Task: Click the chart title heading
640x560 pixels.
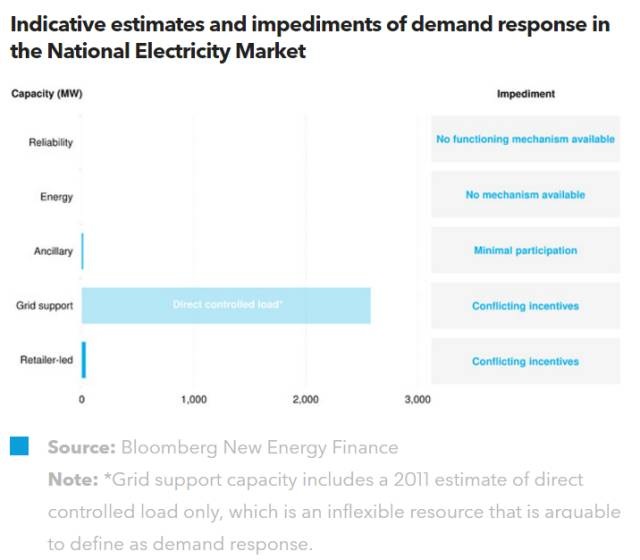Action: coord(309,38)
